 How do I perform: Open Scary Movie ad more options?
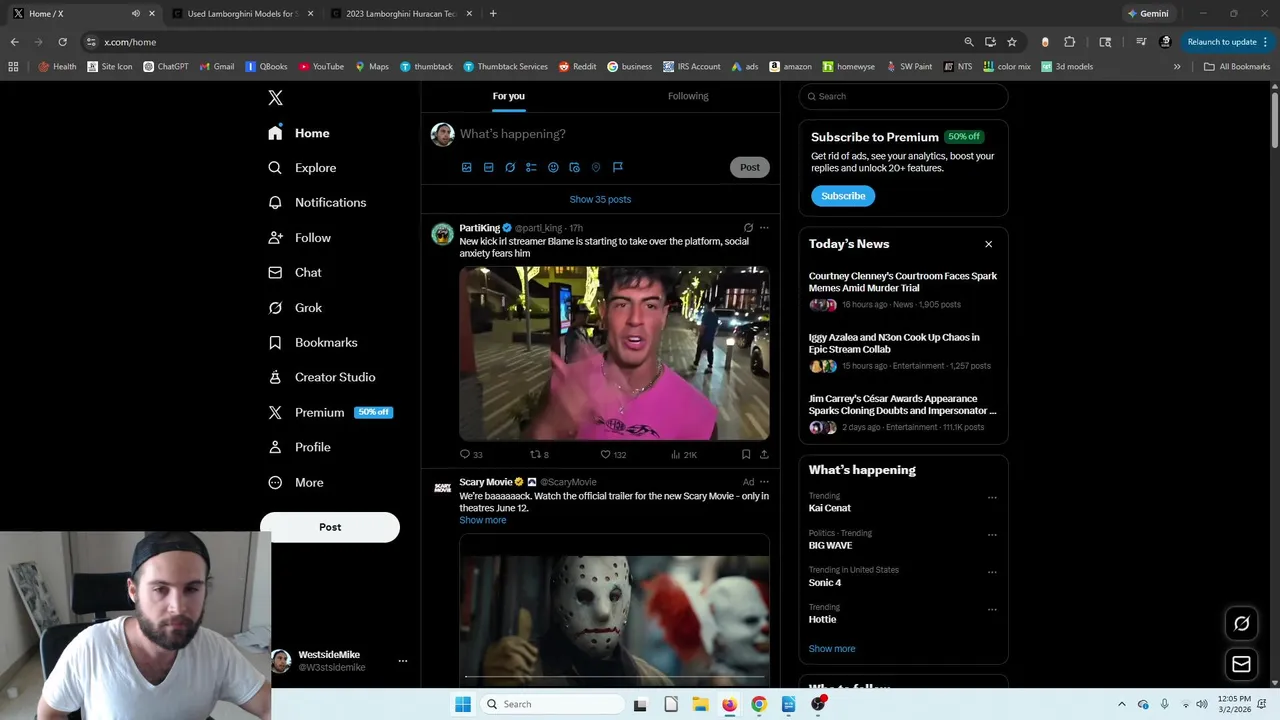click(764, 482)
